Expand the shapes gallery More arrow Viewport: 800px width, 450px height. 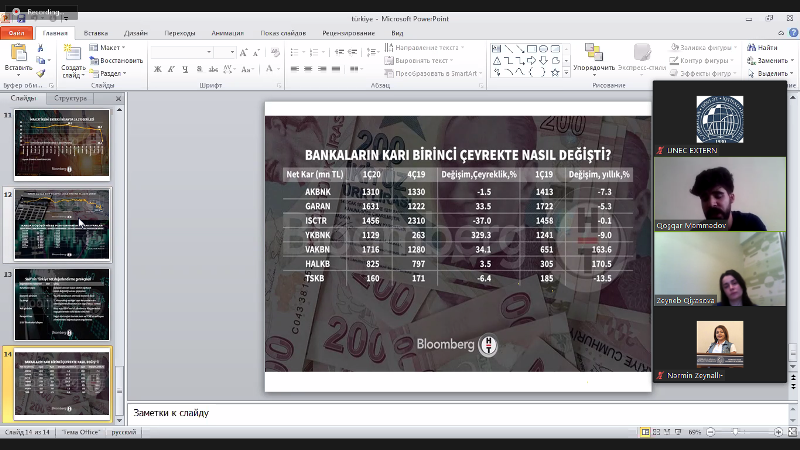(566, 73)
